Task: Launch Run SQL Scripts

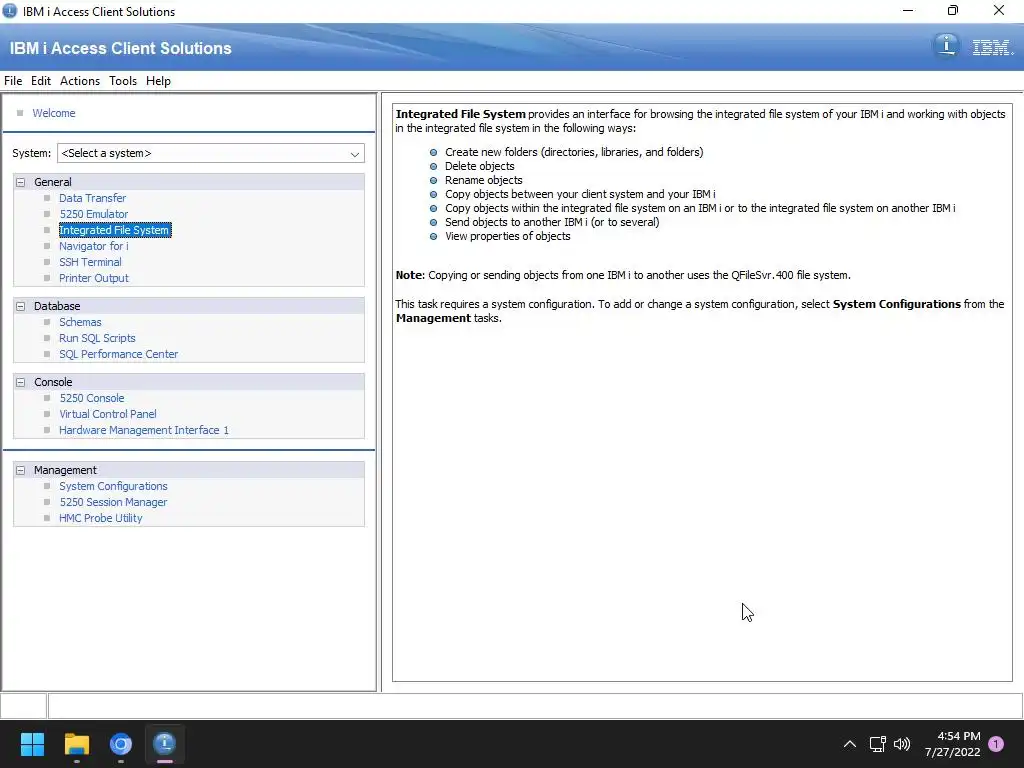Action: (97, 338)
